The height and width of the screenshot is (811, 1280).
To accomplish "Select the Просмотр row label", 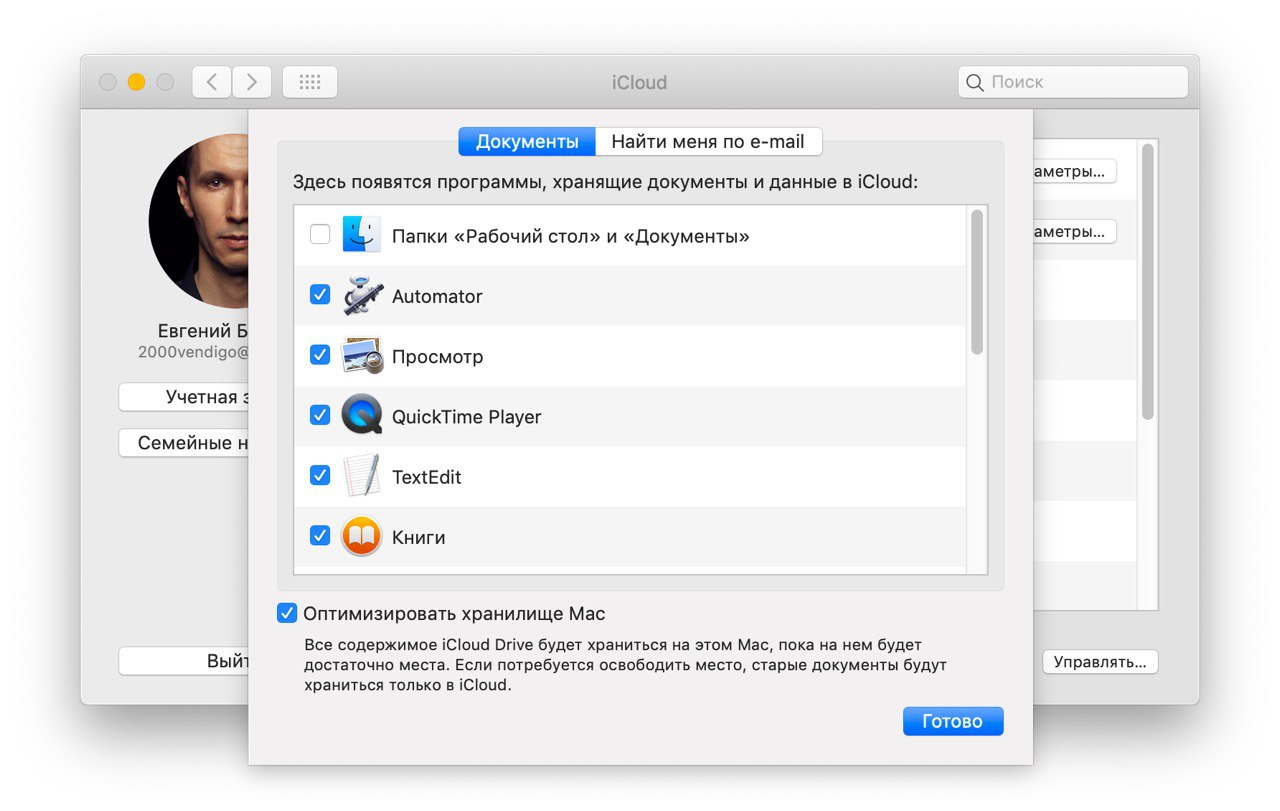I will [x=437, y=357].
